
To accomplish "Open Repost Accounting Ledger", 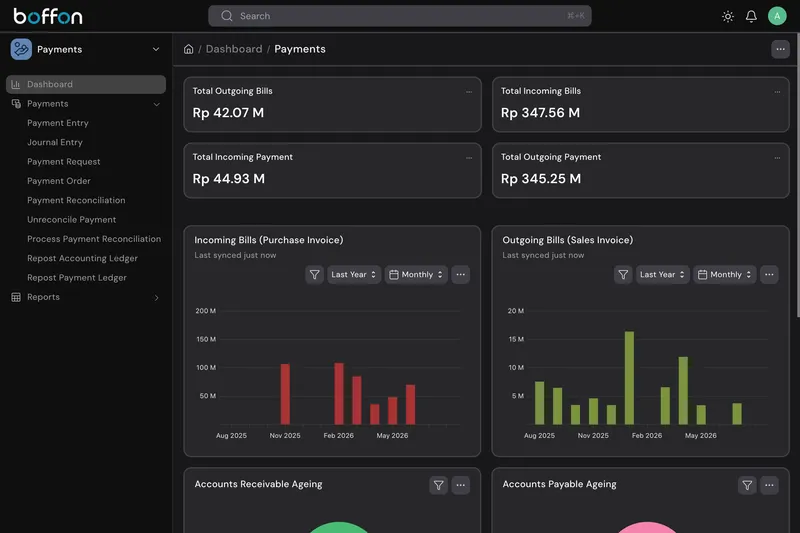I will tap(82, 259).
